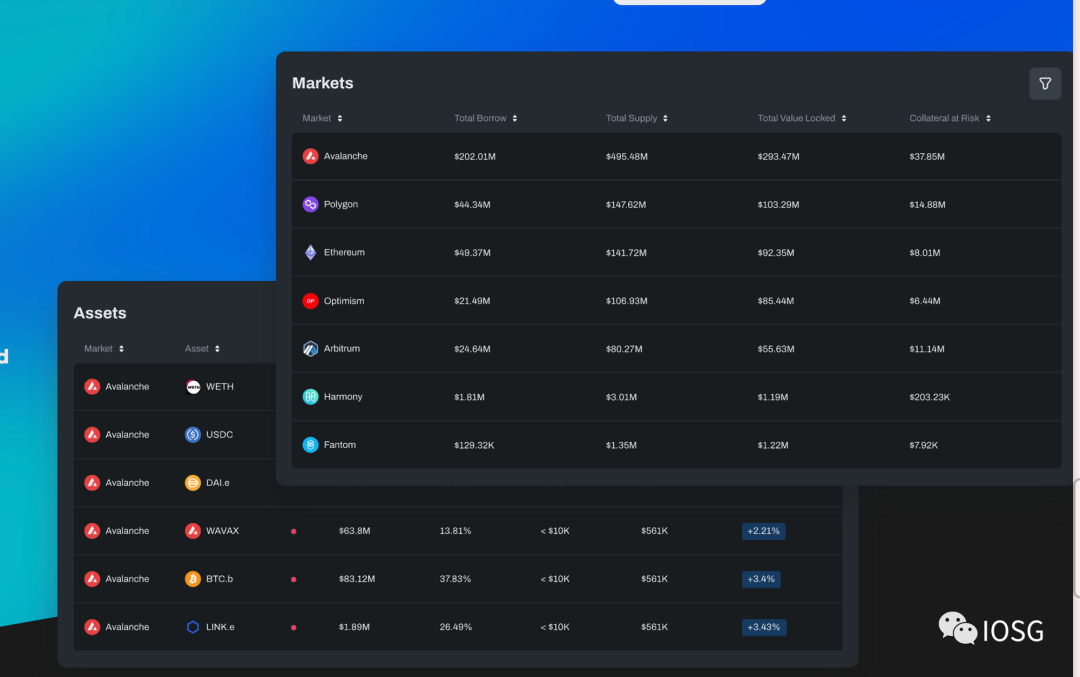Select the $1.89M value in LINK.e row
This screenshot has width=1080, height=677.
(354, 627)
